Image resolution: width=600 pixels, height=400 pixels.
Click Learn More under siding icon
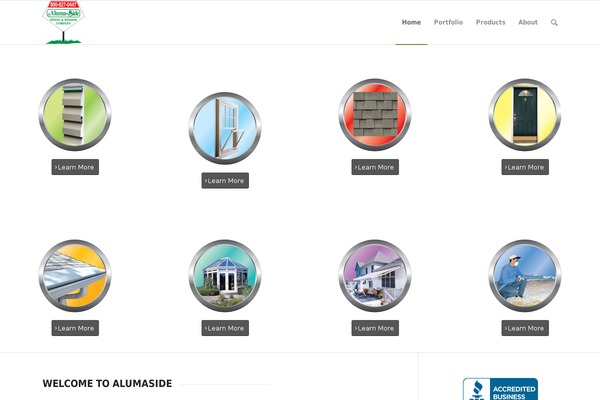click(75, 167)
